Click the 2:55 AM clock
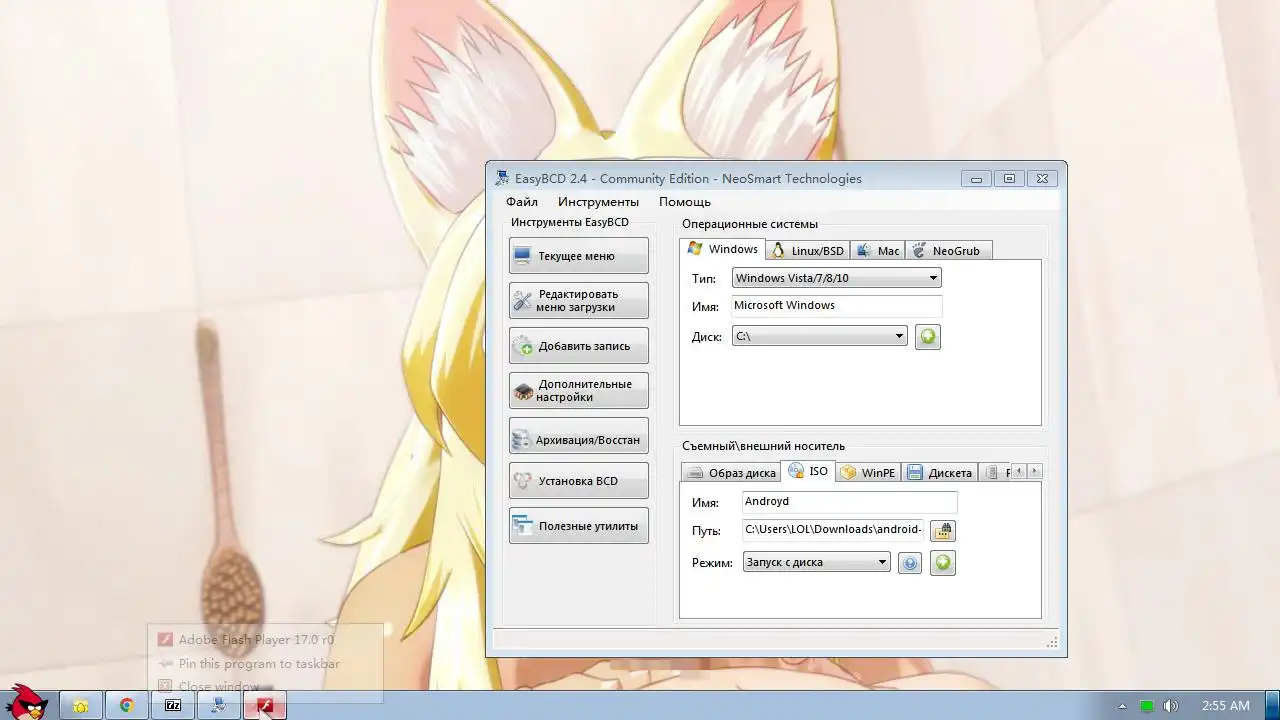This screenshot has height=720, width=1280. coord(1225,706)
